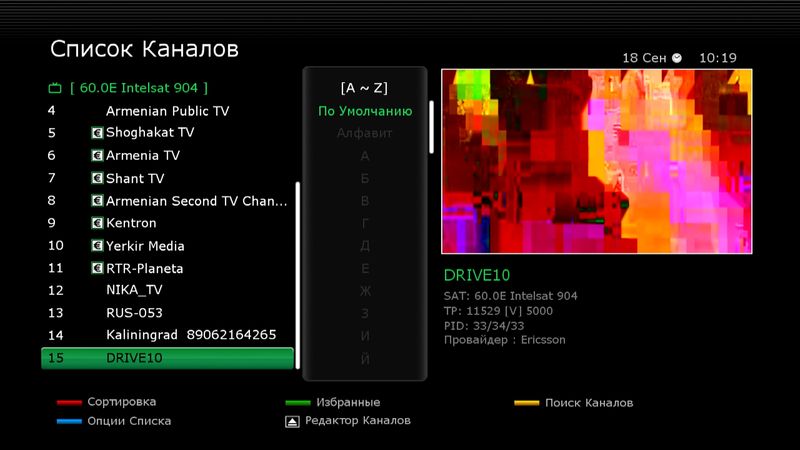Click the encrypted icon beside Kentron

(97, 223)
